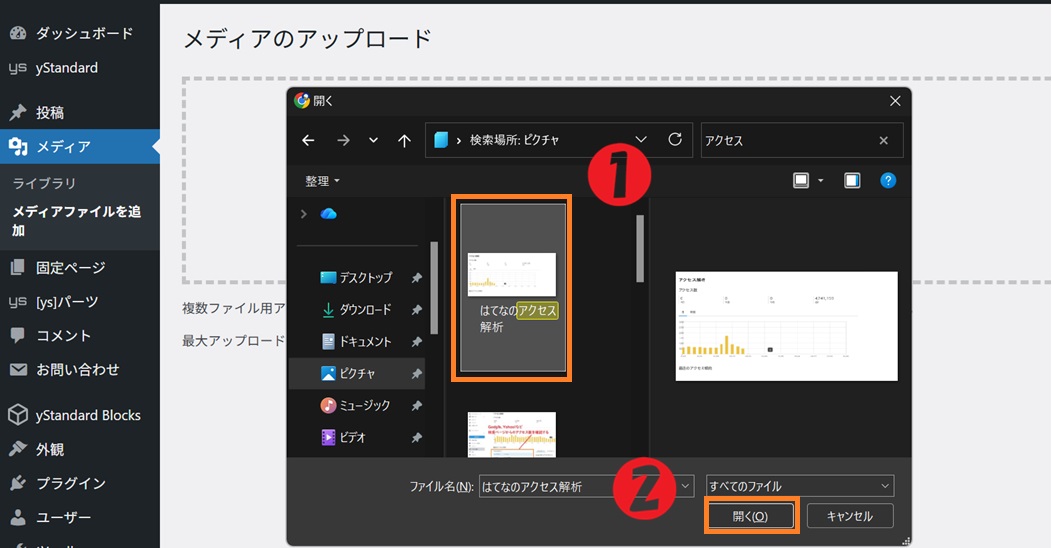
Task: Open the blue help icon
Action: (888, 180)
